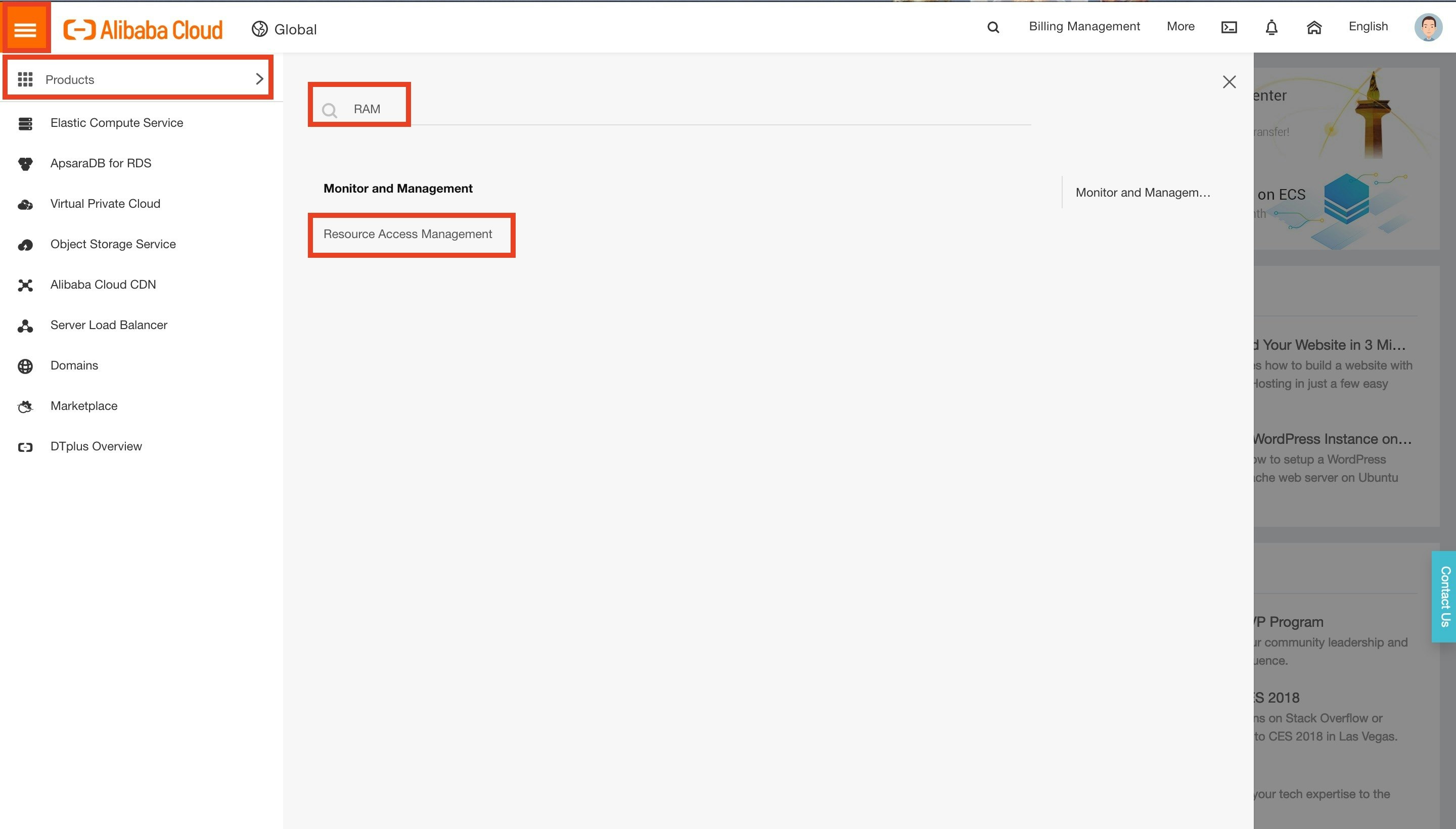
Task: Jump to Monitor and Management category on right
Action: pos(1143,193)
